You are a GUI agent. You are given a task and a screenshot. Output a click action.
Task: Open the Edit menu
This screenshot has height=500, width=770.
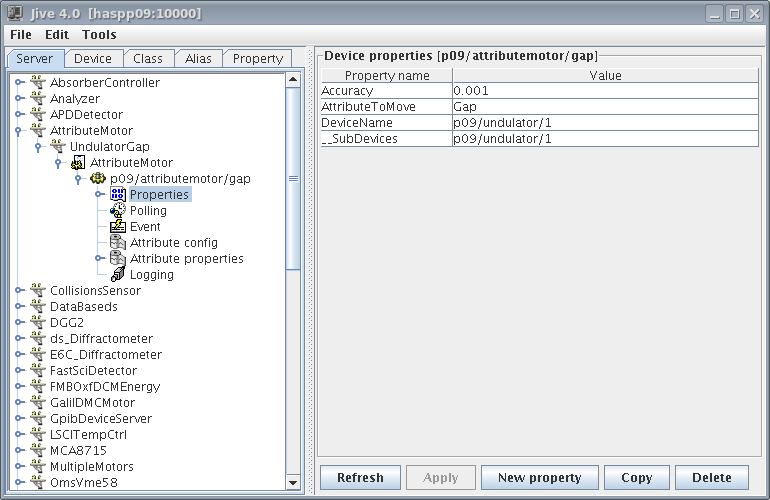click(x=56, y=35)
